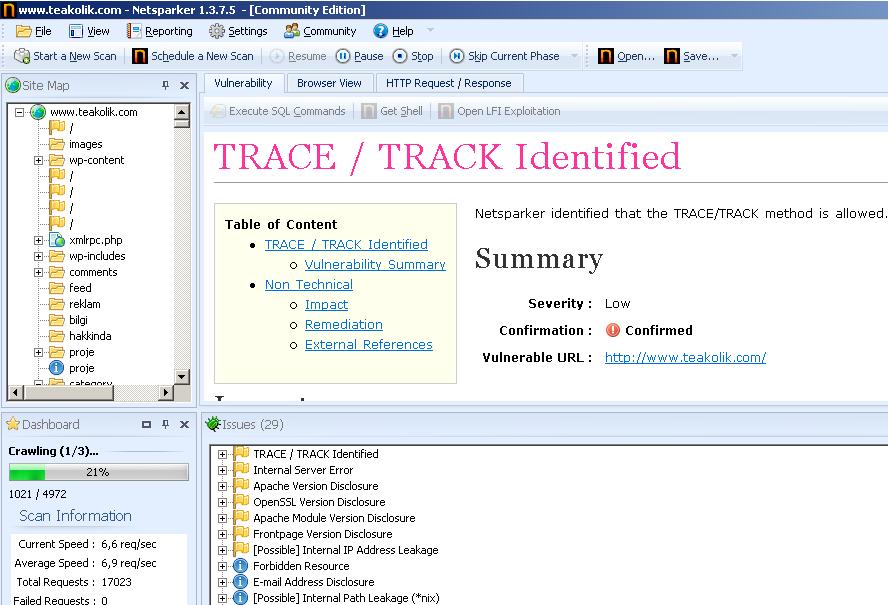Screen dimensions: 888x605
Task: Click Execute SQL Commands button
Action: pyautogui.click(x=278, y=111)
